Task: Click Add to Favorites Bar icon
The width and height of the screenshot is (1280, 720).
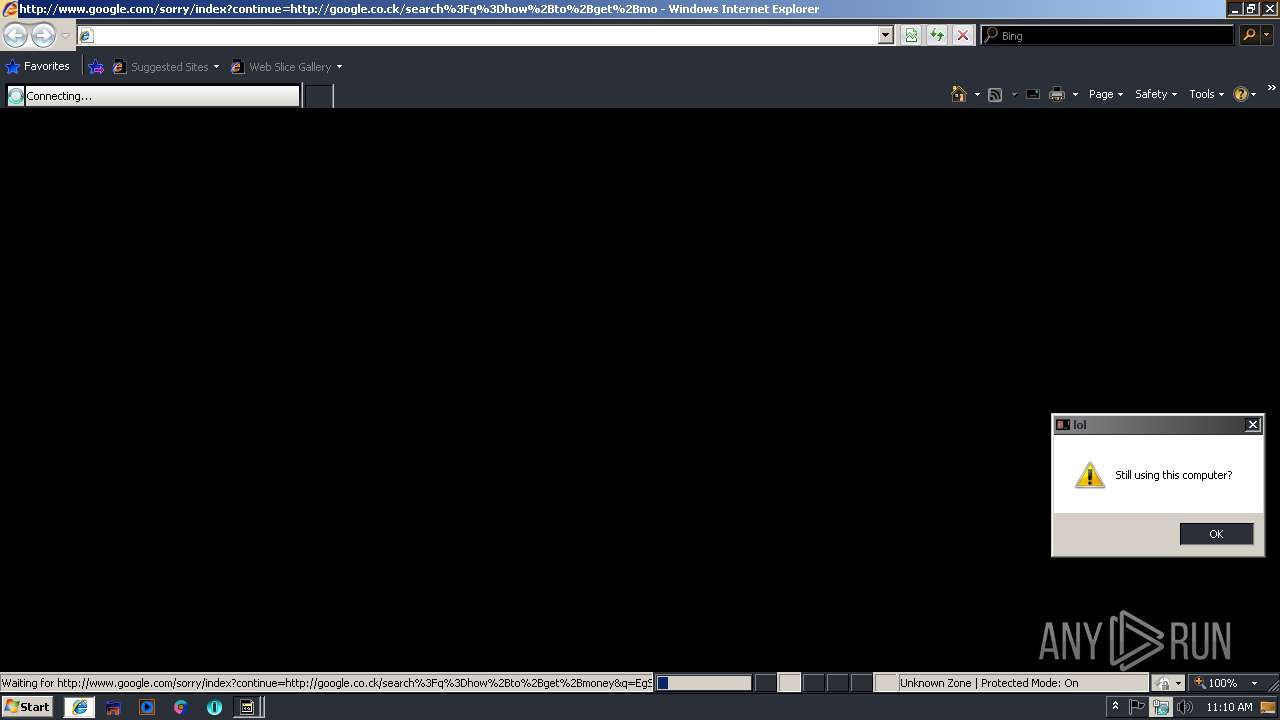Action: pyautogui.click(x=96, y=67)
